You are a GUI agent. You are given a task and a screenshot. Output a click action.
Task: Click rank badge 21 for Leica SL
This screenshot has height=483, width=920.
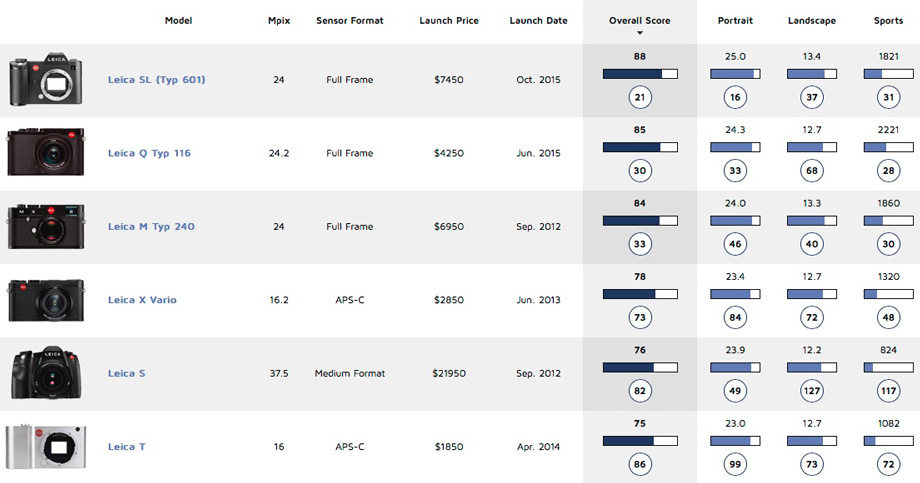640,97
